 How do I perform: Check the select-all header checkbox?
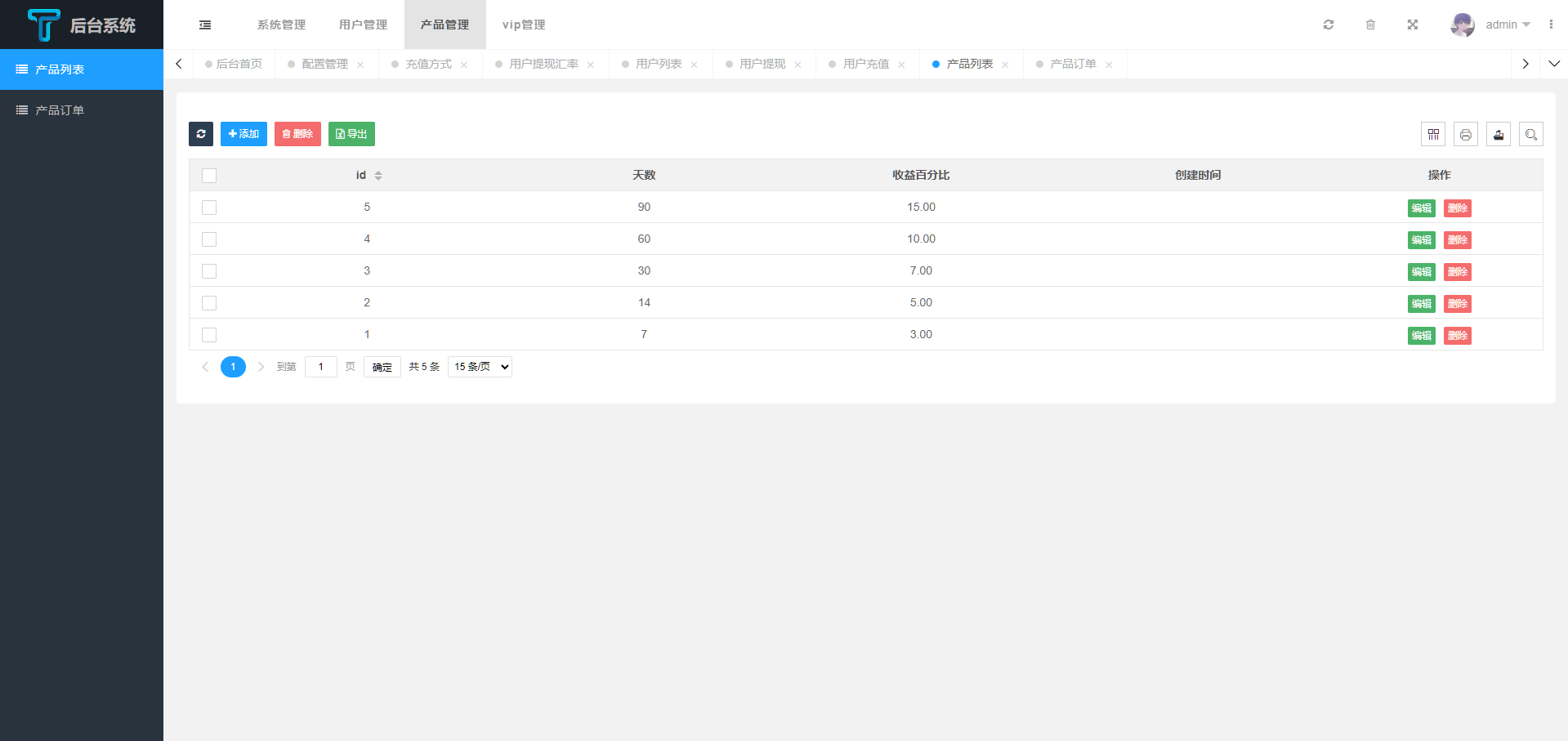pyautogui.click(x=209, y=176)
